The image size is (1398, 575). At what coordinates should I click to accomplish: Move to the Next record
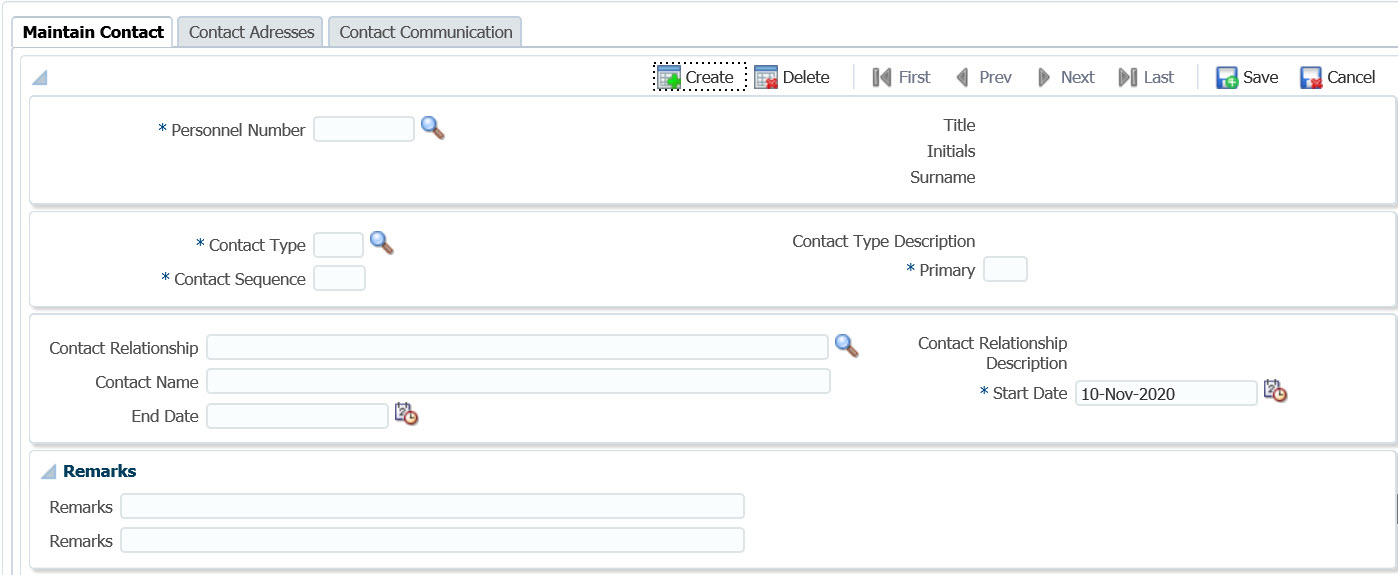click(1066, 77)
